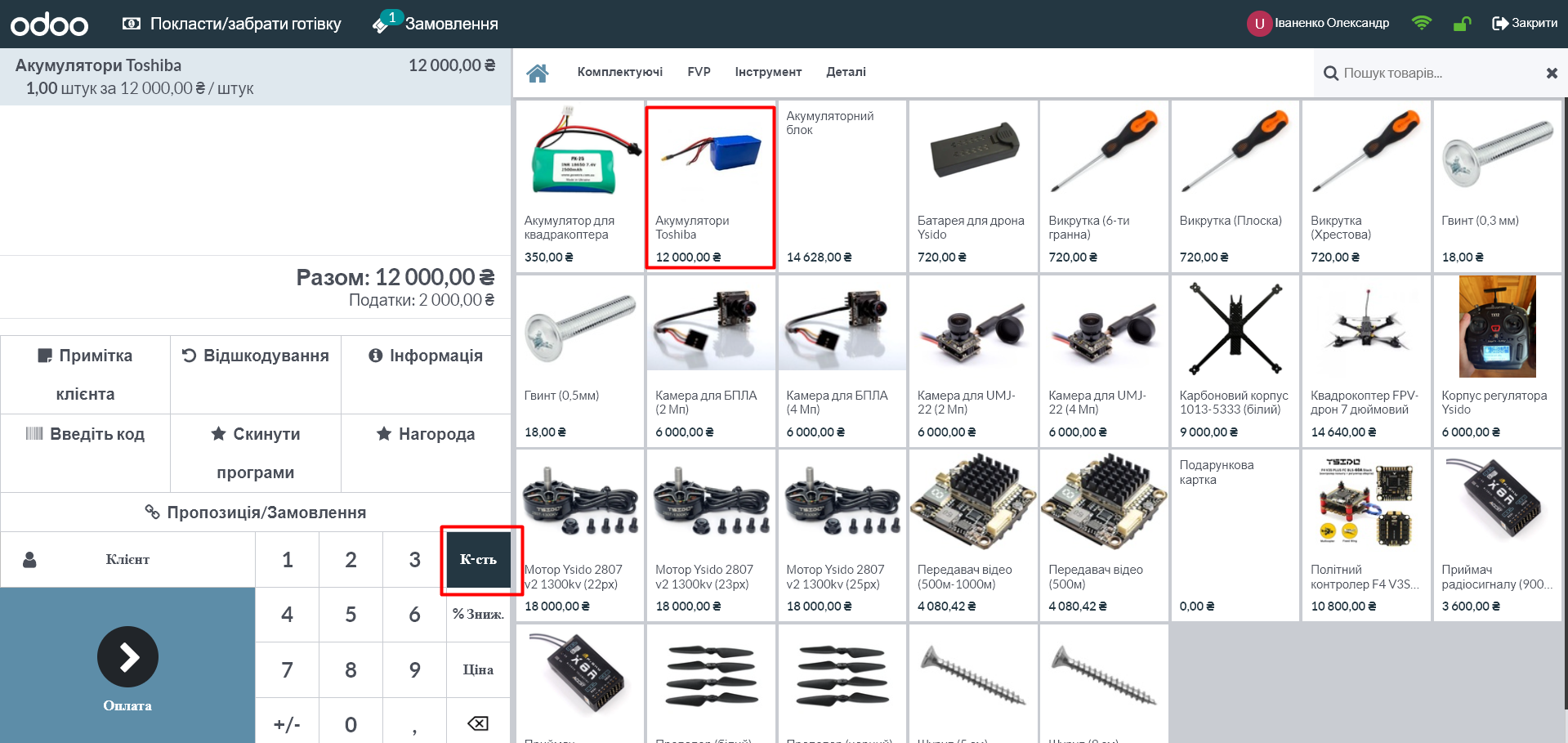1568x743 pixels.
Task: Click the user avatar for Іваненко Олександр
Action: click(x=1258, y=24)
